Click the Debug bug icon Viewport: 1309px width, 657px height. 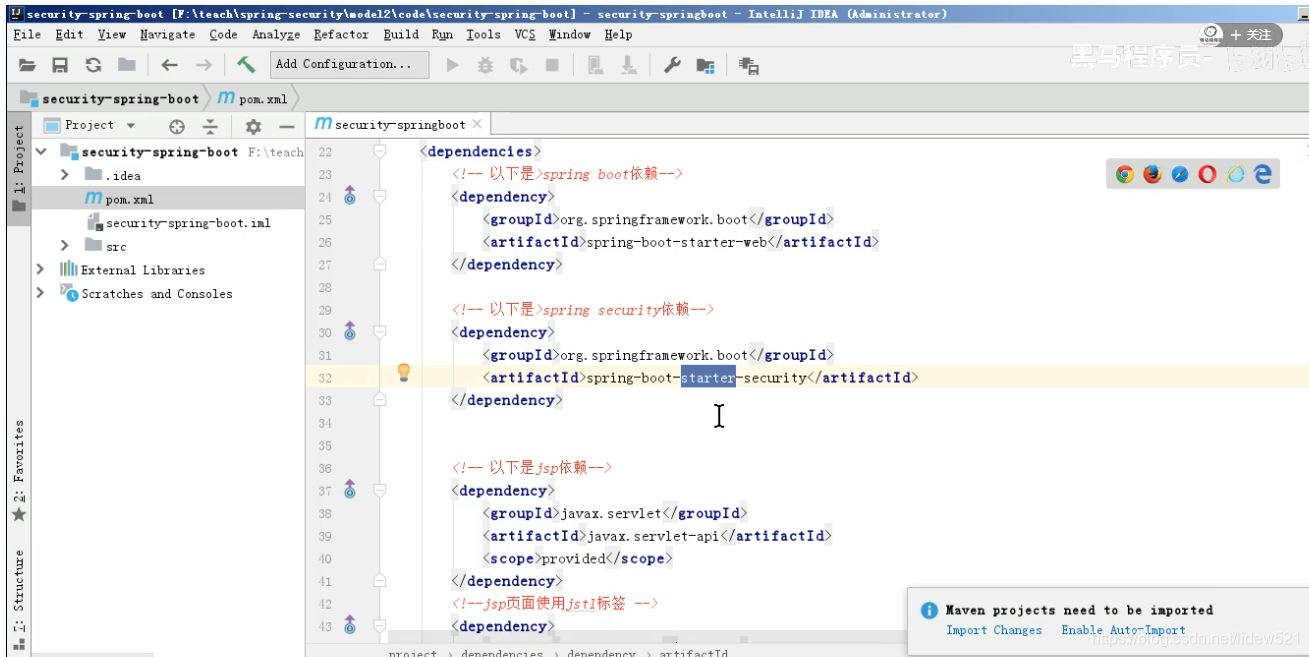[x=485, y=65]
